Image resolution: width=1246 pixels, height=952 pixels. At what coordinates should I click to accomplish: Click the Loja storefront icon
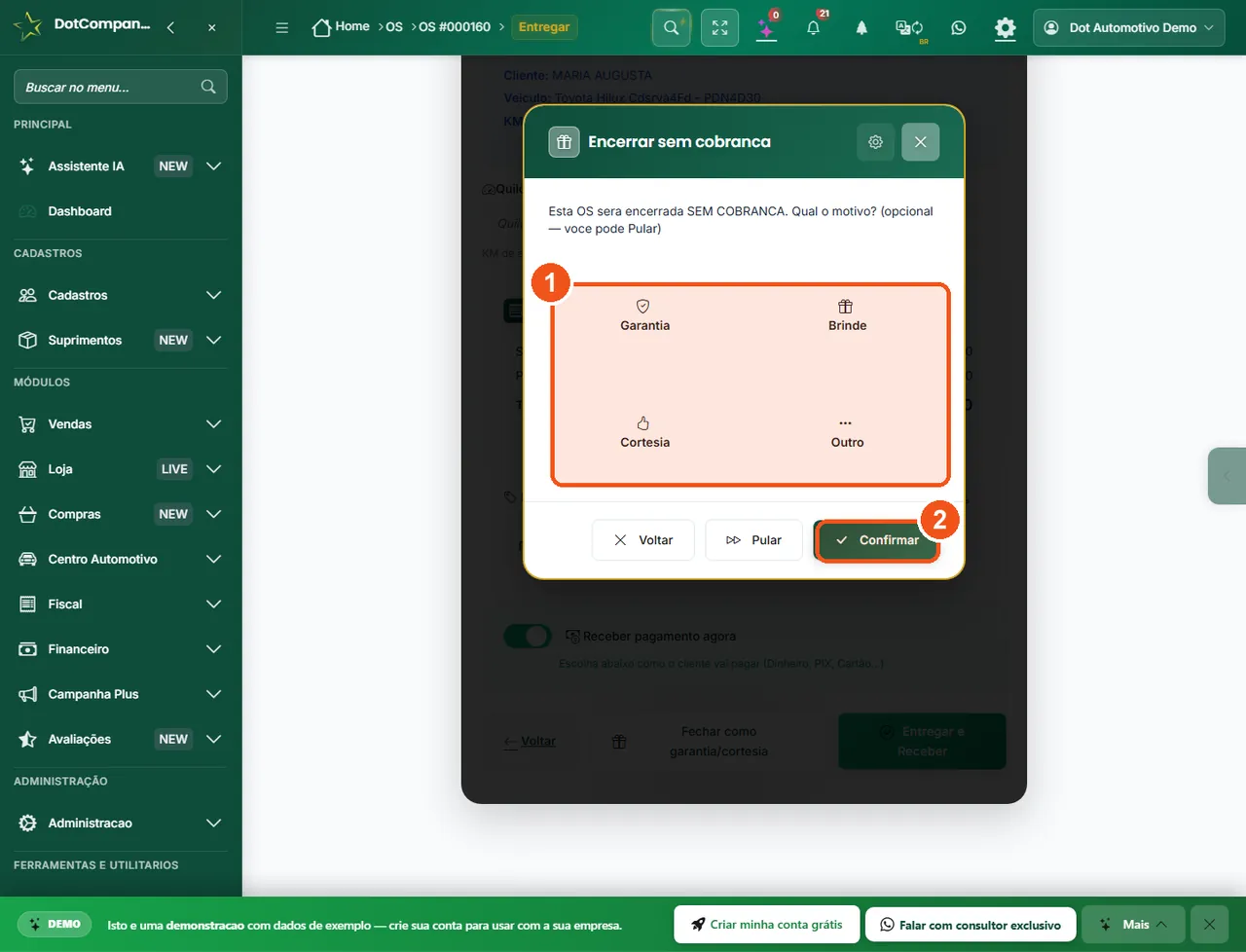pos(27,469)
